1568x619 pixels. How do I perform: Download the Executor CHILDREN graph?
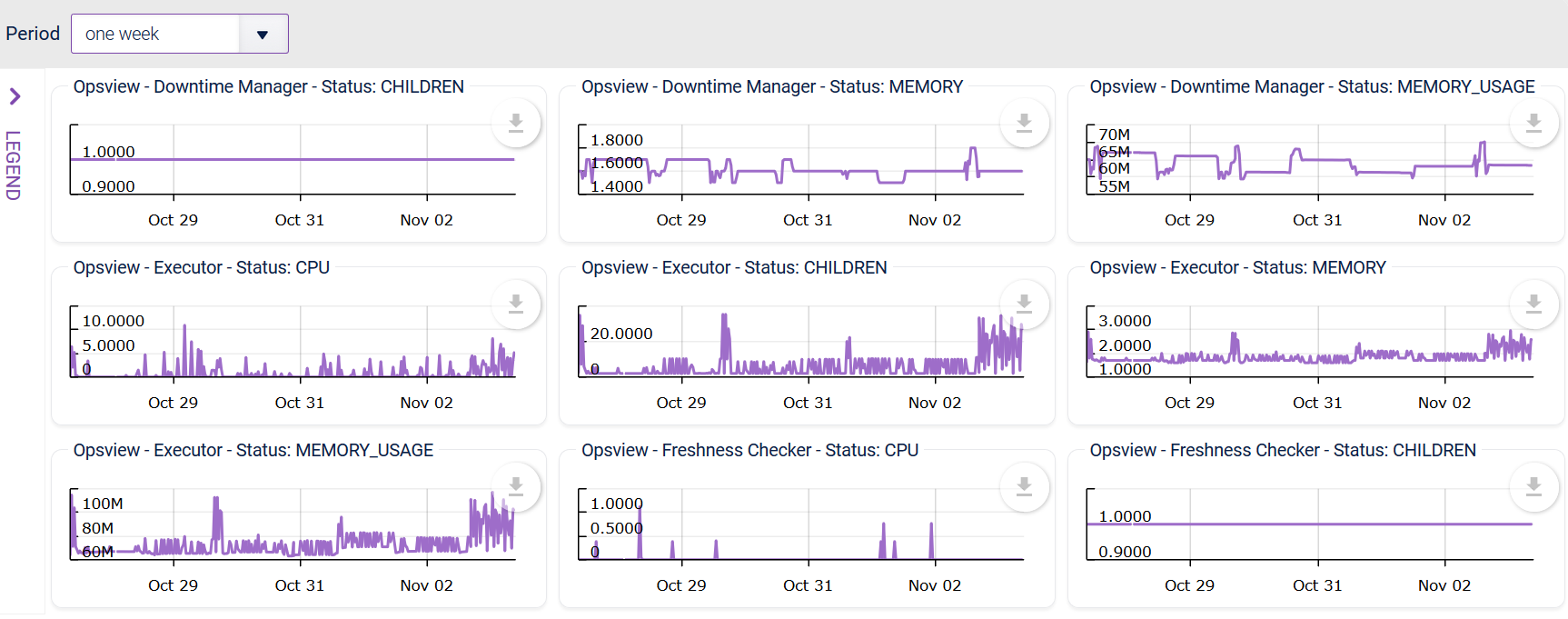[x=1024, y=305]
